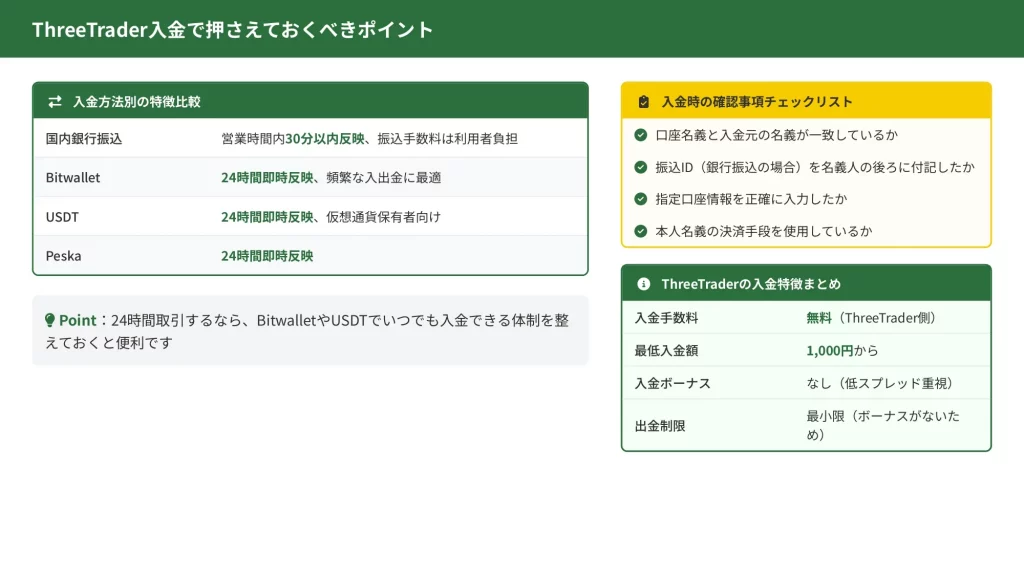
Task: Click the 入金手数料 row label
Action: (666, 318)
